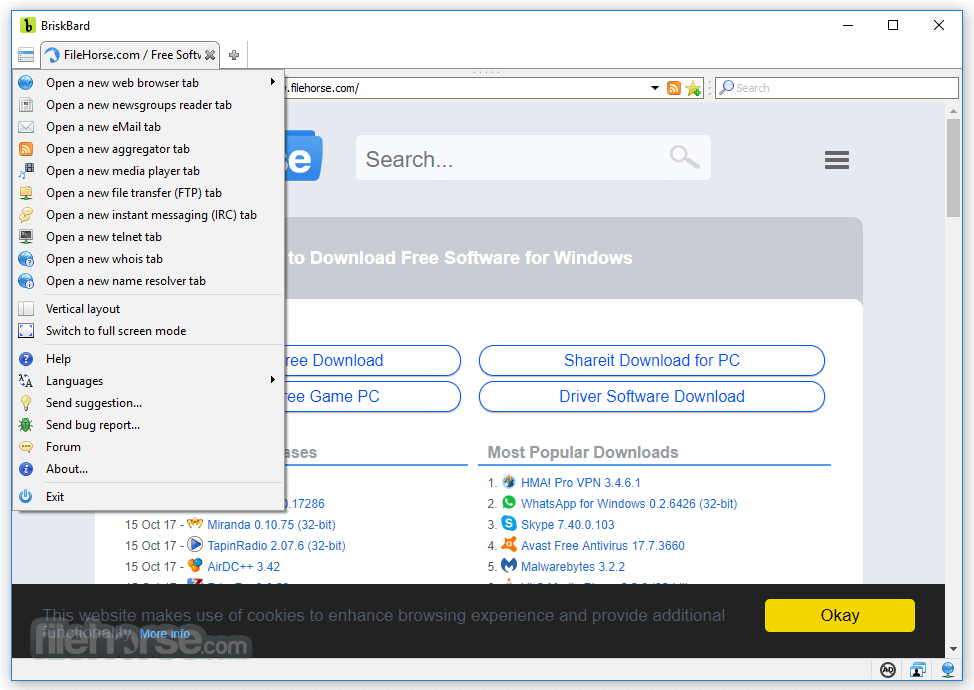The image size is (974, 690).
Task: Add a new tab with plus icon
Action: pyautogui.click(x=234, y=55)
